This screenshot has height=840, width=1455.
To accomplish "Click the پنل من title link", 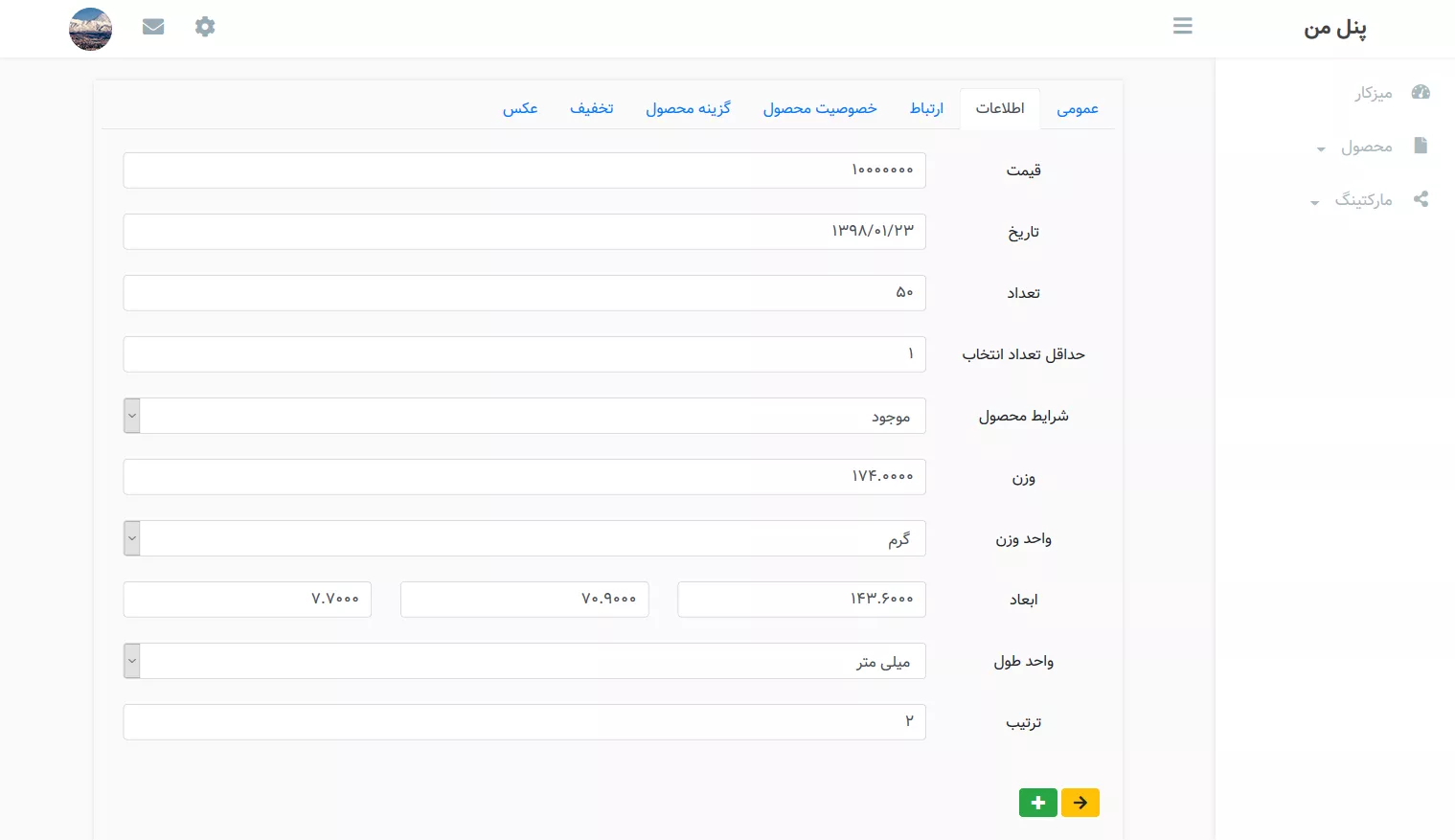I will coord(1334,29).
